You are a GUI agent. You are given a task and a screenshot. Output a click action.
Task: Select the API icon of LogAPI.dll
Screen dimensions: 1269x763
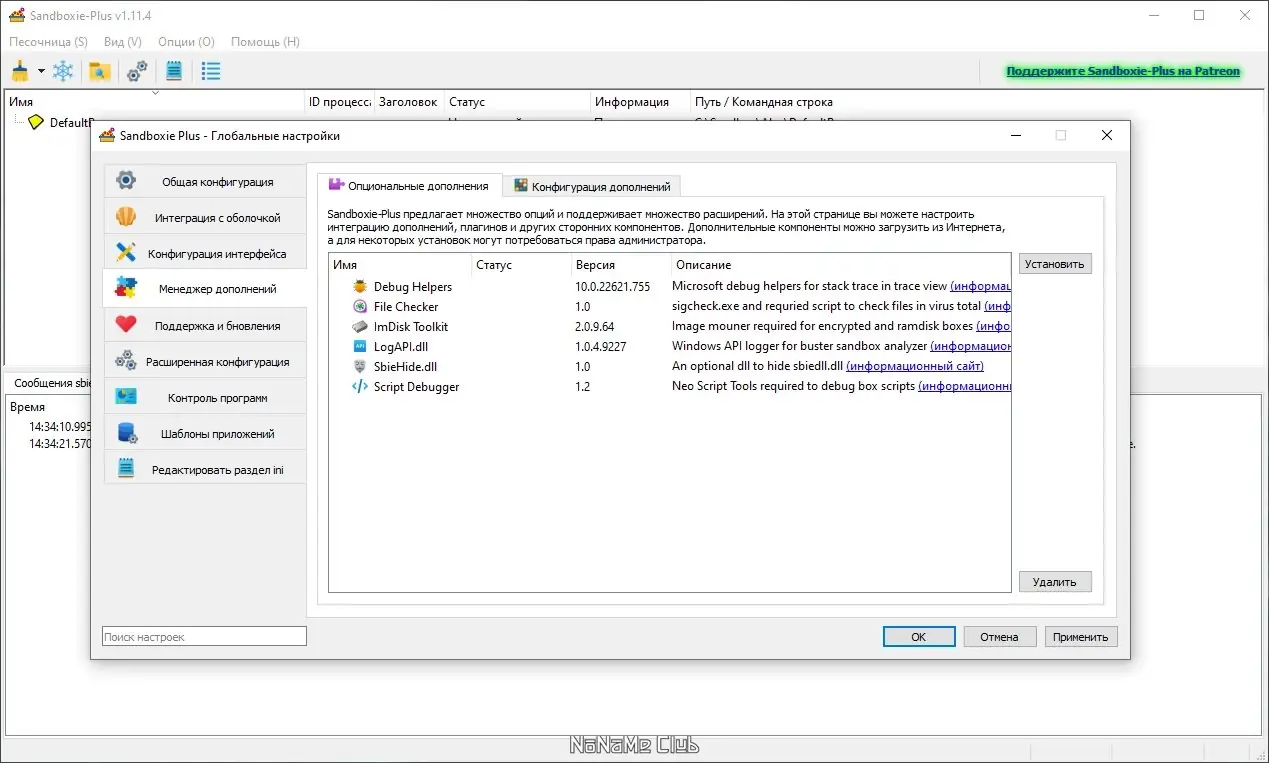tap(360, 346)
